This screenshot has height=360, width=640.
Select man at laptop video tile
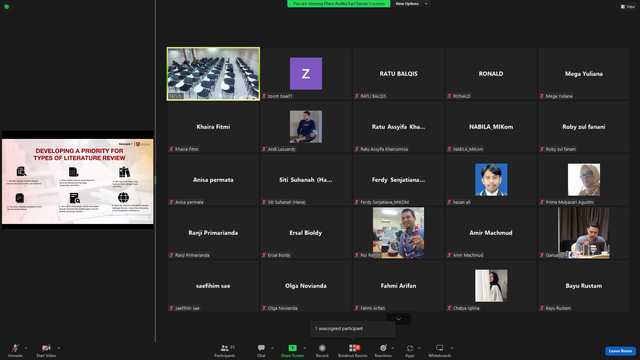coord(584,233)
